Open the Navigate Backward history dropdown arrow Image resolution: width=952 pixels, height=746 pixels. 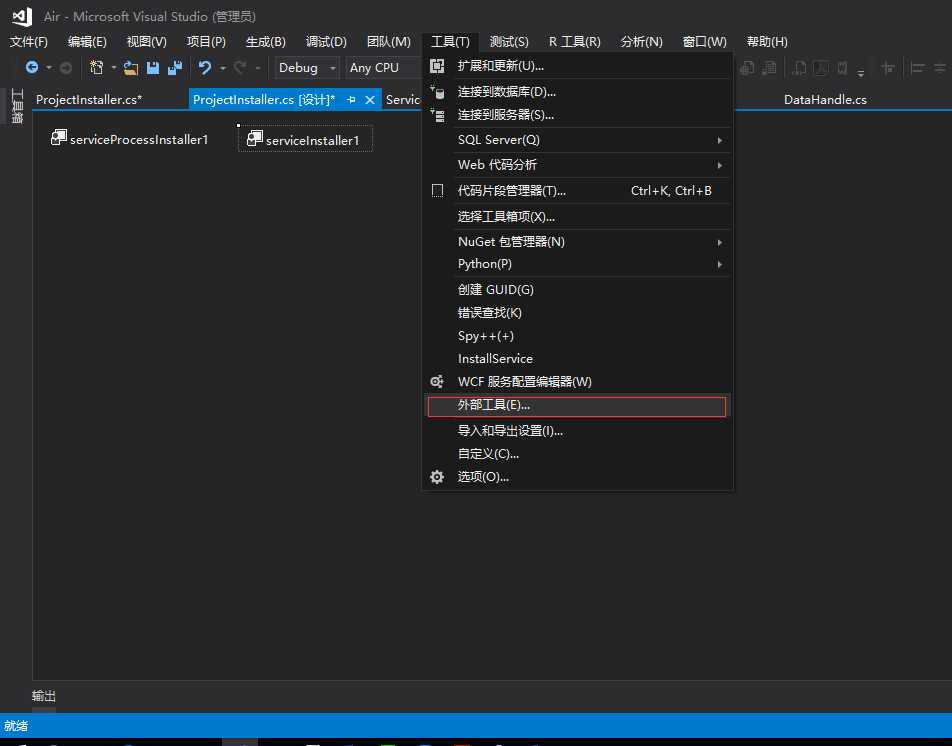point(49,67)
